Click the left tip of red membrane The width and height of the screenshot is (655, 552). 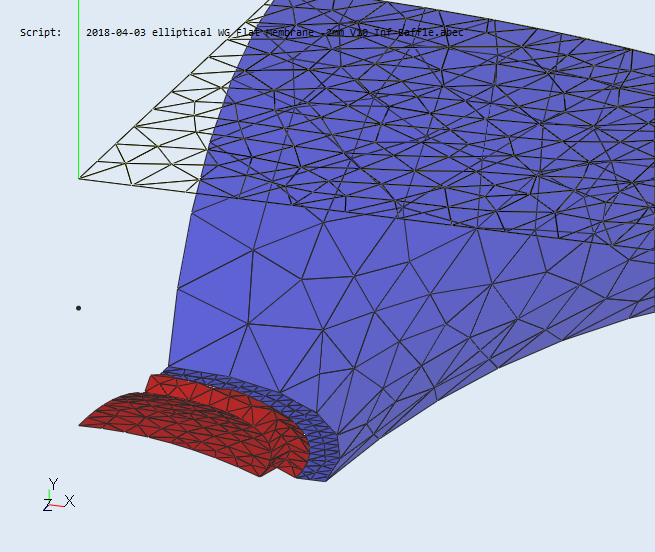(84, 424)
